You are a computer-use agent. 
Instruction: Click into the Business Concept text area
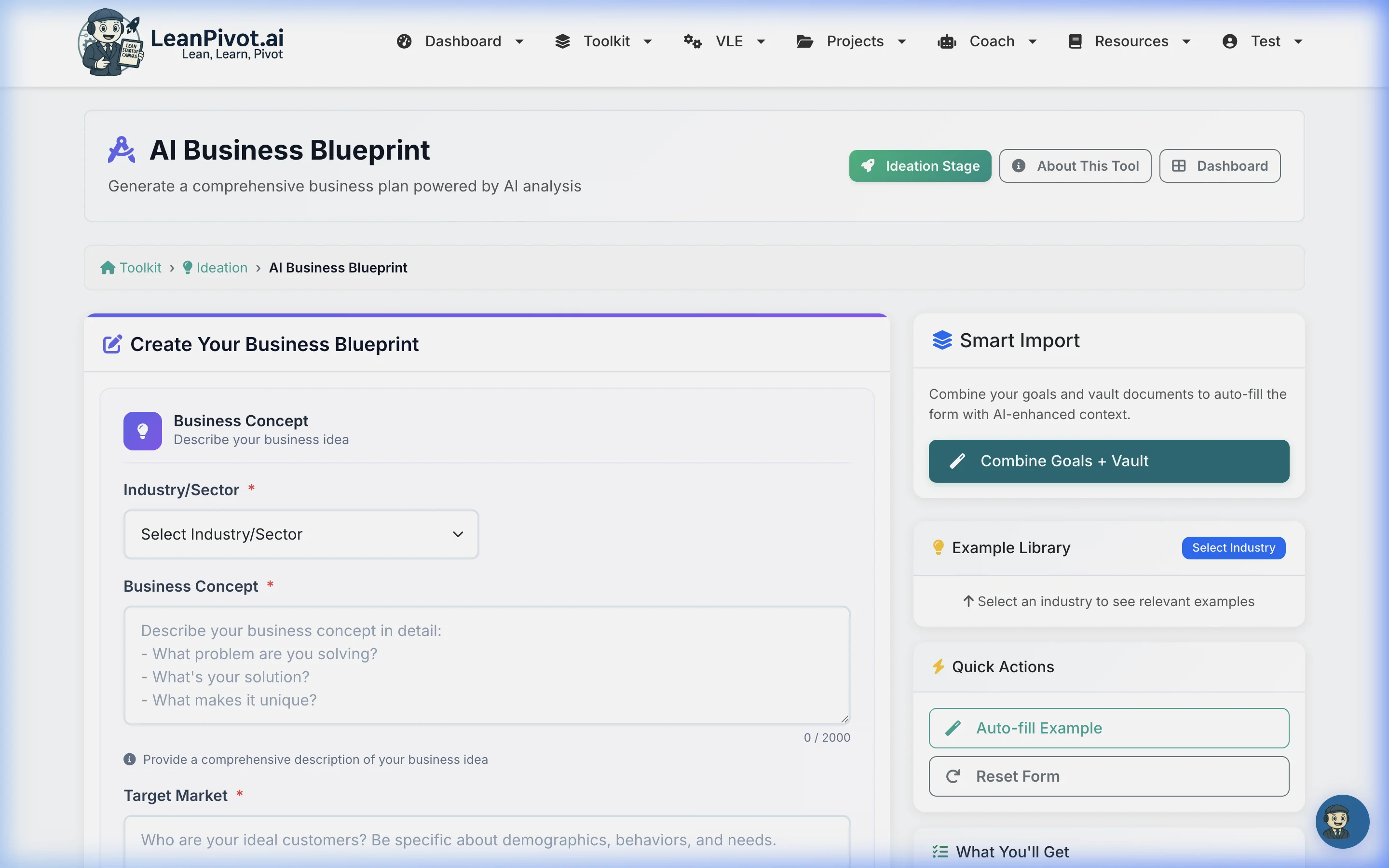coord(486,665)
